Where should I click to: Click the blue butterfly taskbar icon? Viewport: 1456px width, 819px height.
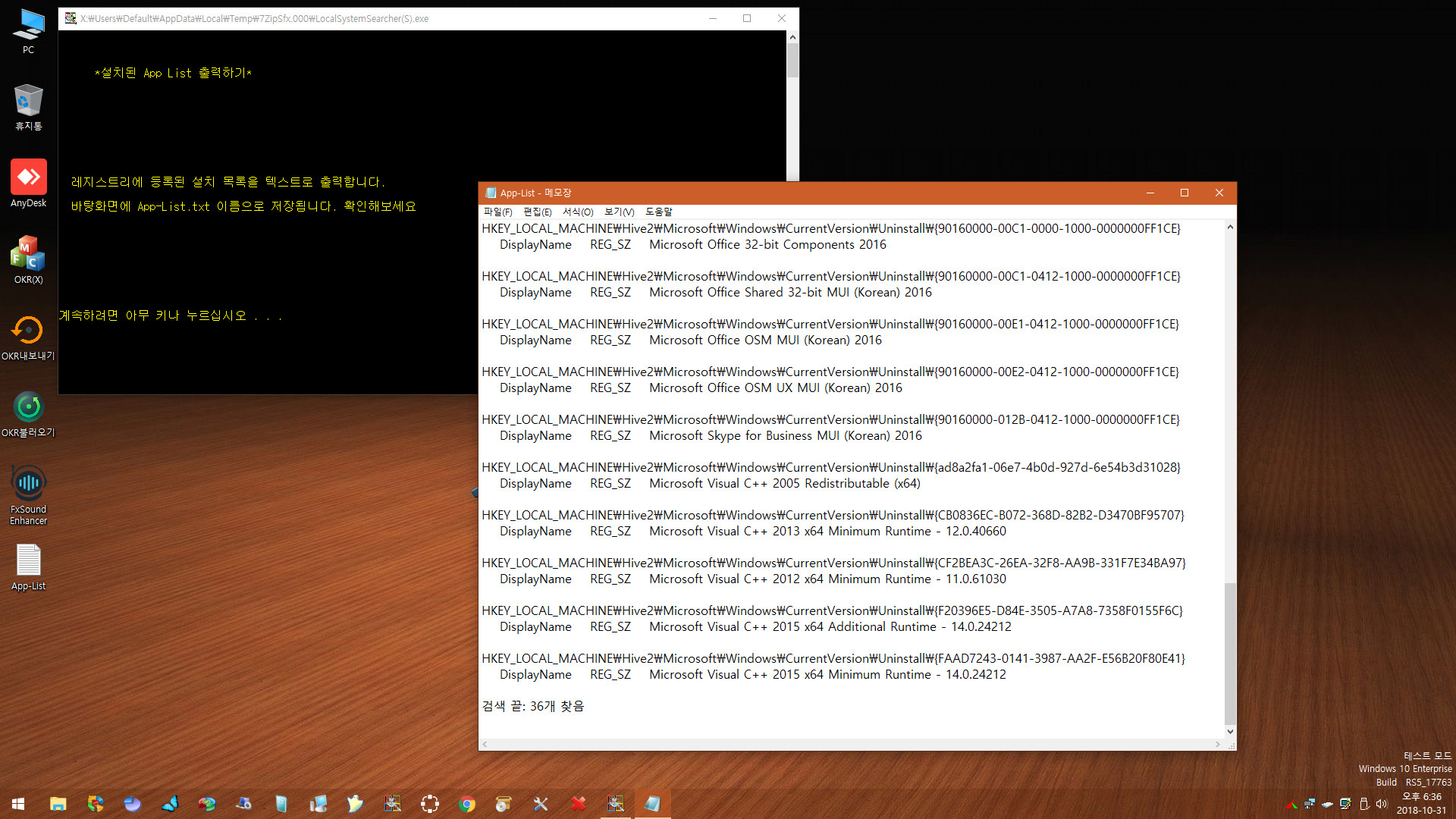pyautogui.click(x=170, y=804)
